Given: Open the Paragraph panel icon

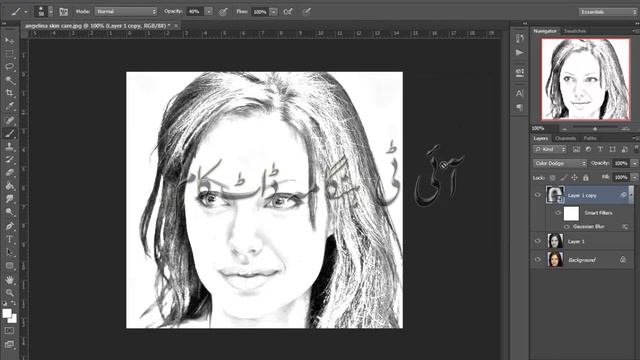Looking at the screenshot, I should [x=520, y=107].
